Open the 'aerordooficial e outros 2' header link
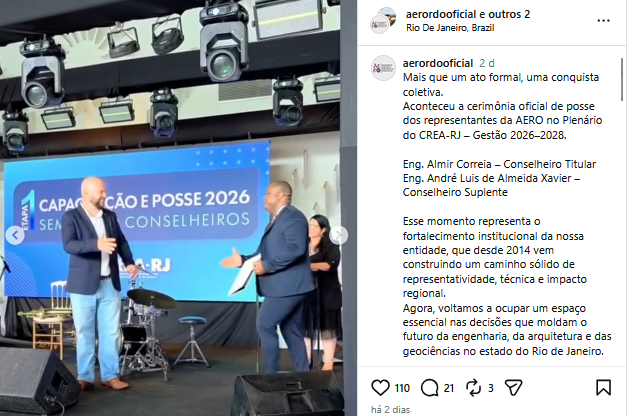627x416 pixels. coord(468,14)
